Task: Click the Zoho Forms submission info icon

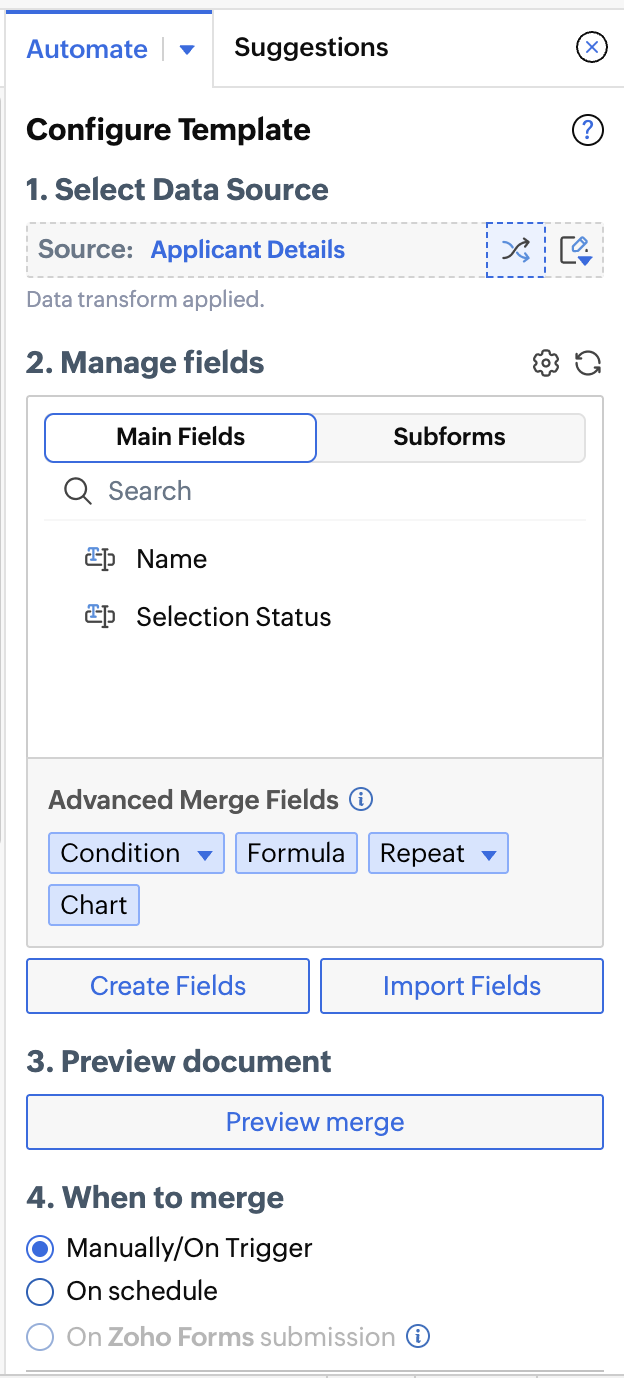Action: (x=419, y=1337)
